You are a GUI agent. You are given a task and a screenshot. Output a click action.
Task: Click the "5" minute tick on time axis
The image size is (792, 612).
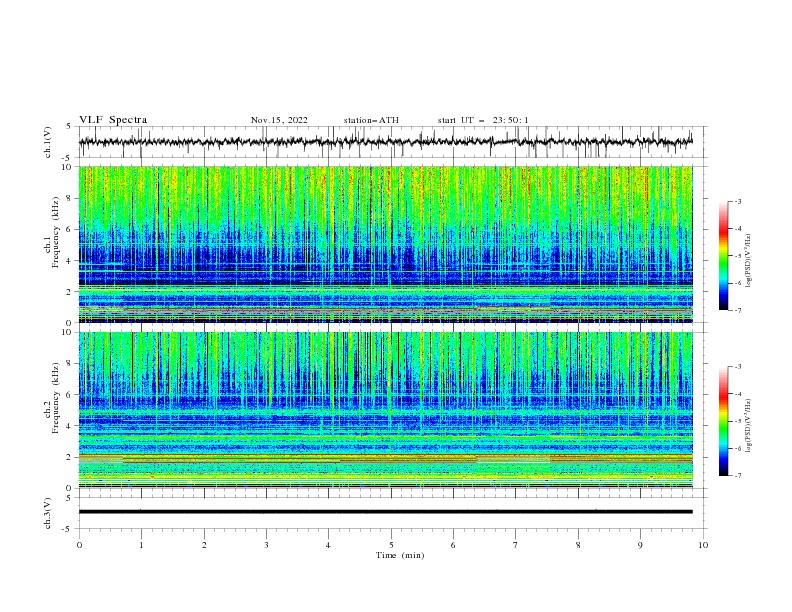391,545
